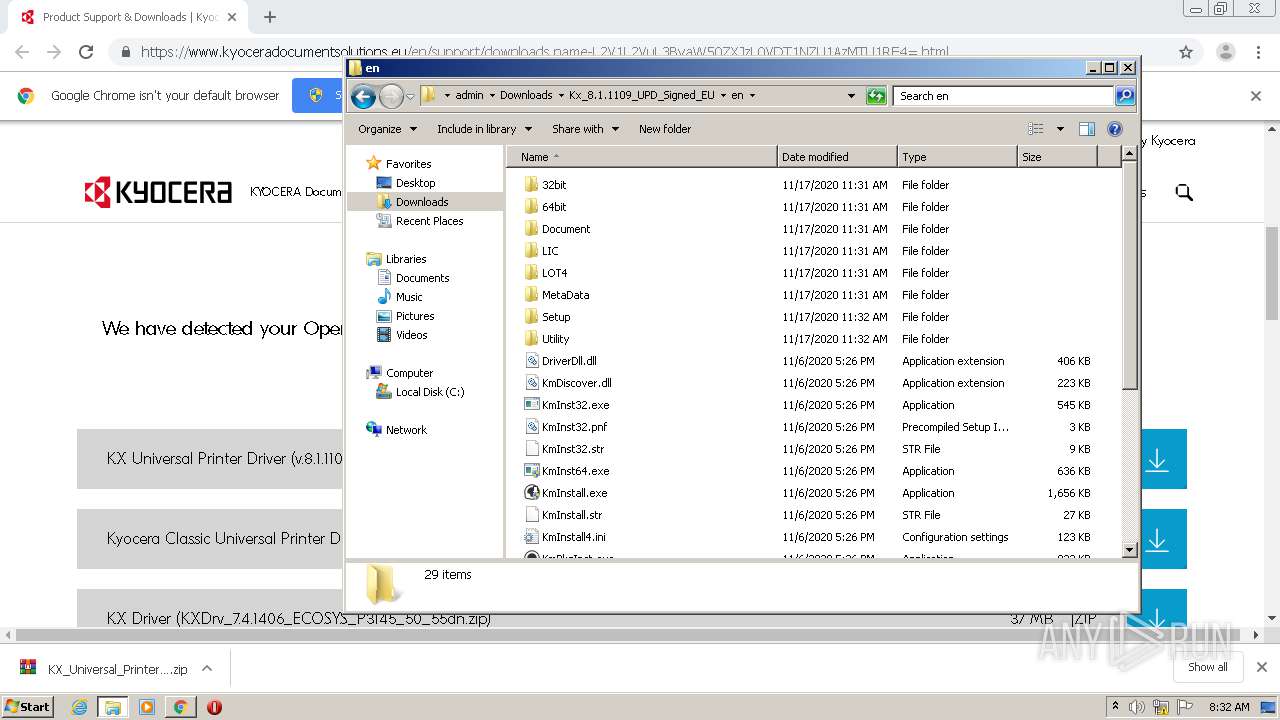Select the KmInst64.exe file icon
Screen dimensions: 1280x720
click(x=532, y=471)
